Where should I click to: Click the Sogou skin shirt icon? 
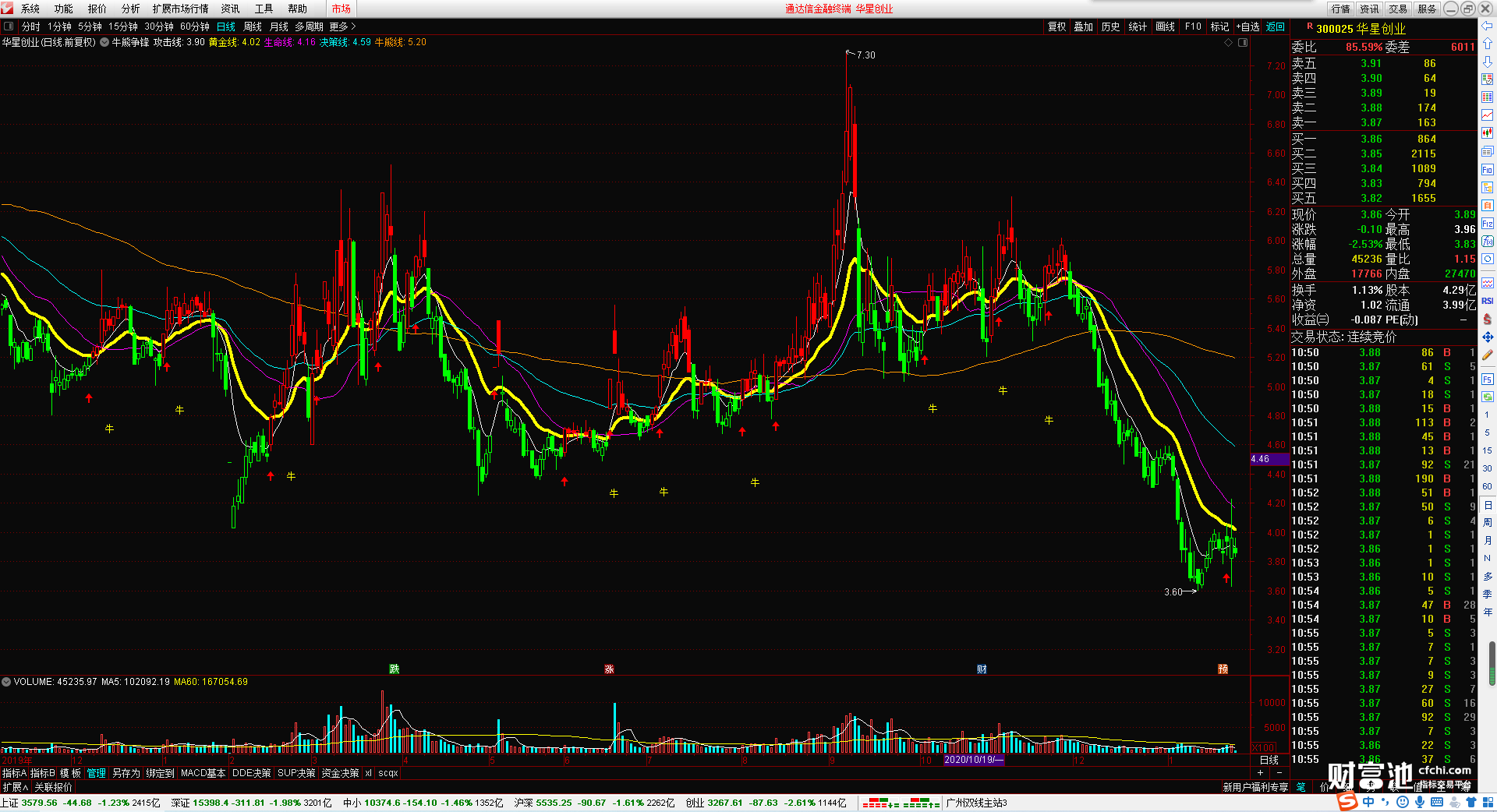click(1471, 802)
